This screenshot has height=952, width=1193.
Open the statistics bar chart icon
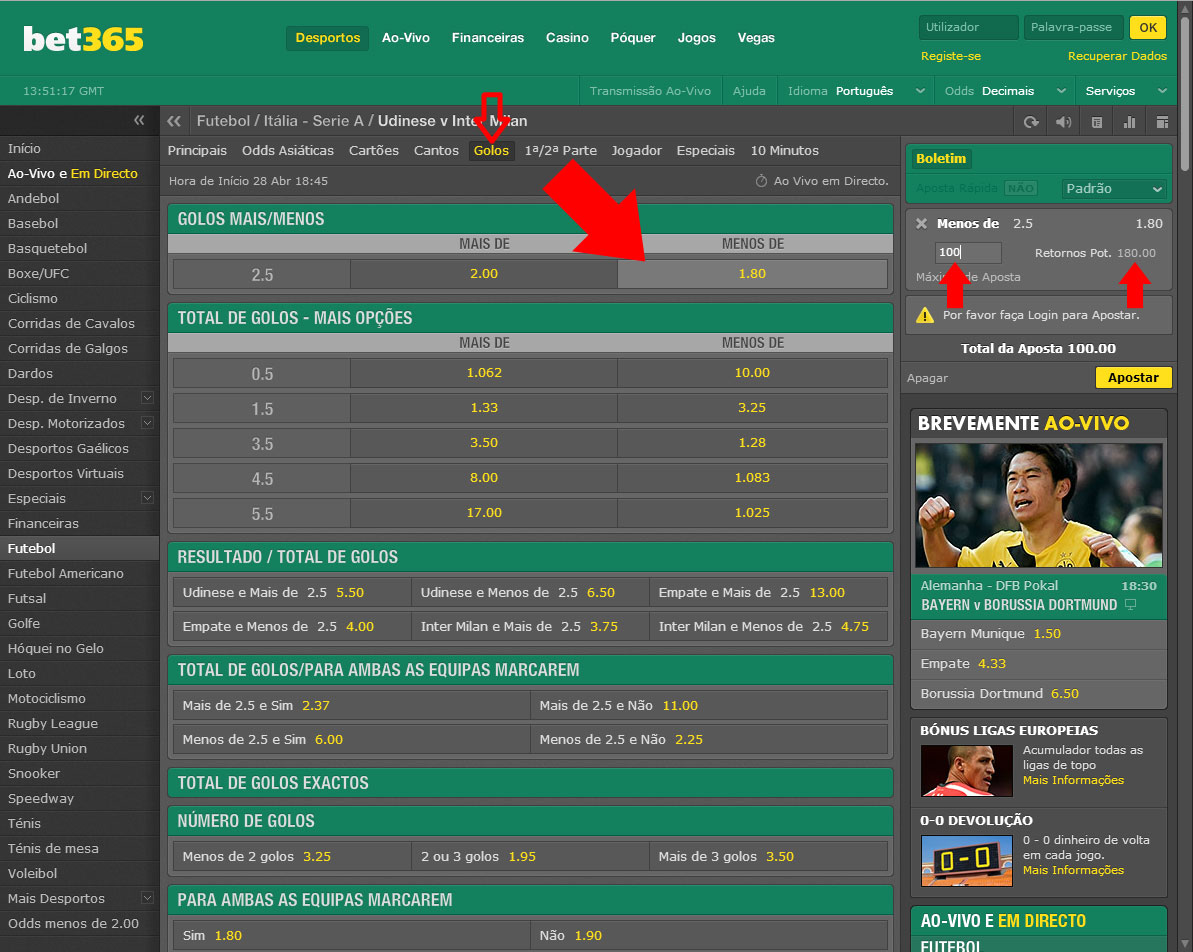[x=1130, y=122]
